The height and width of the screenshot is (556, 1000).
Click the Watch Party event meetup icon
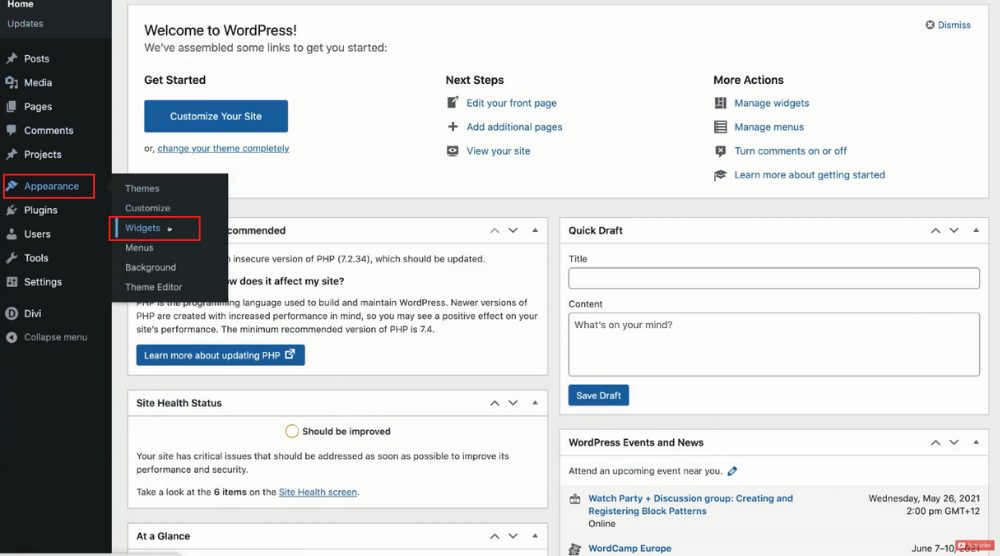(575, 499)
